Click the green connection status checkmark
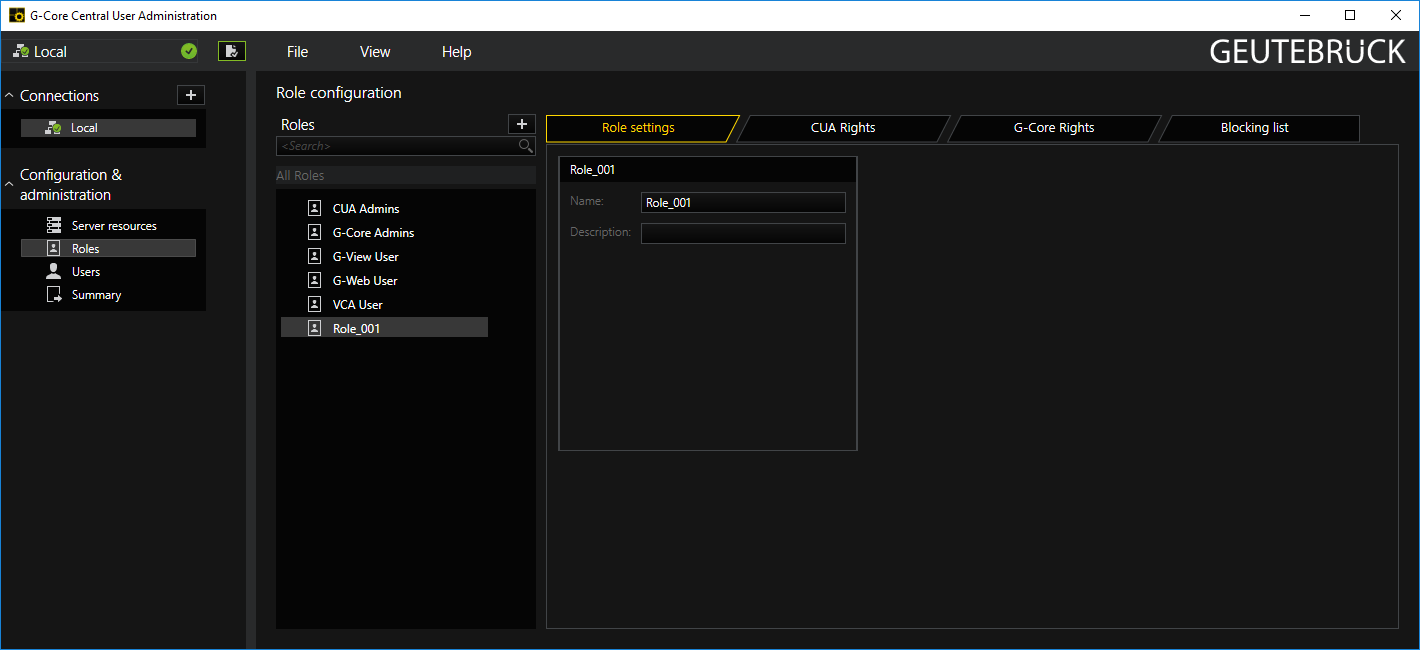This screenshot has width=1420, height=650. (189, 51)
